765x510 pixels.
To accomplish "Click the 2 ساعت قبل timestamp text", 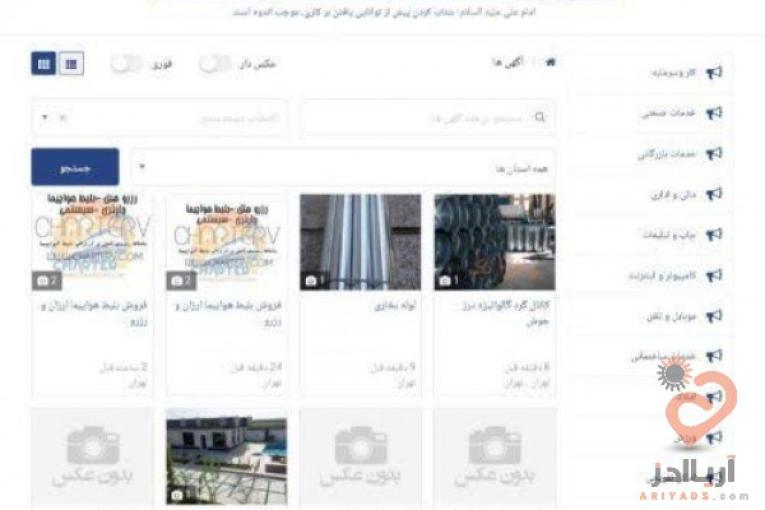I will [x=123, y=367].
